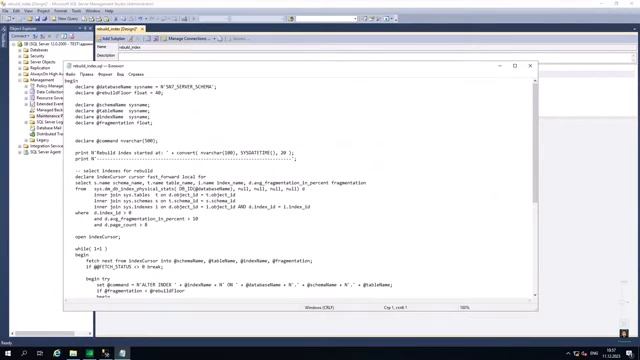Click the new project icon in main toolbar
This screenshot has height=360, width=640.
pos(8,19)
